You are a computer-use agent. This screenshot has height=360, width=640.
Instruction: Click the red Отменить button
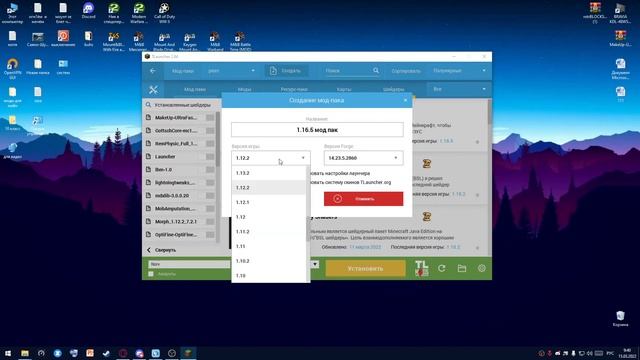pyautogui.click(x=363, y=199)
